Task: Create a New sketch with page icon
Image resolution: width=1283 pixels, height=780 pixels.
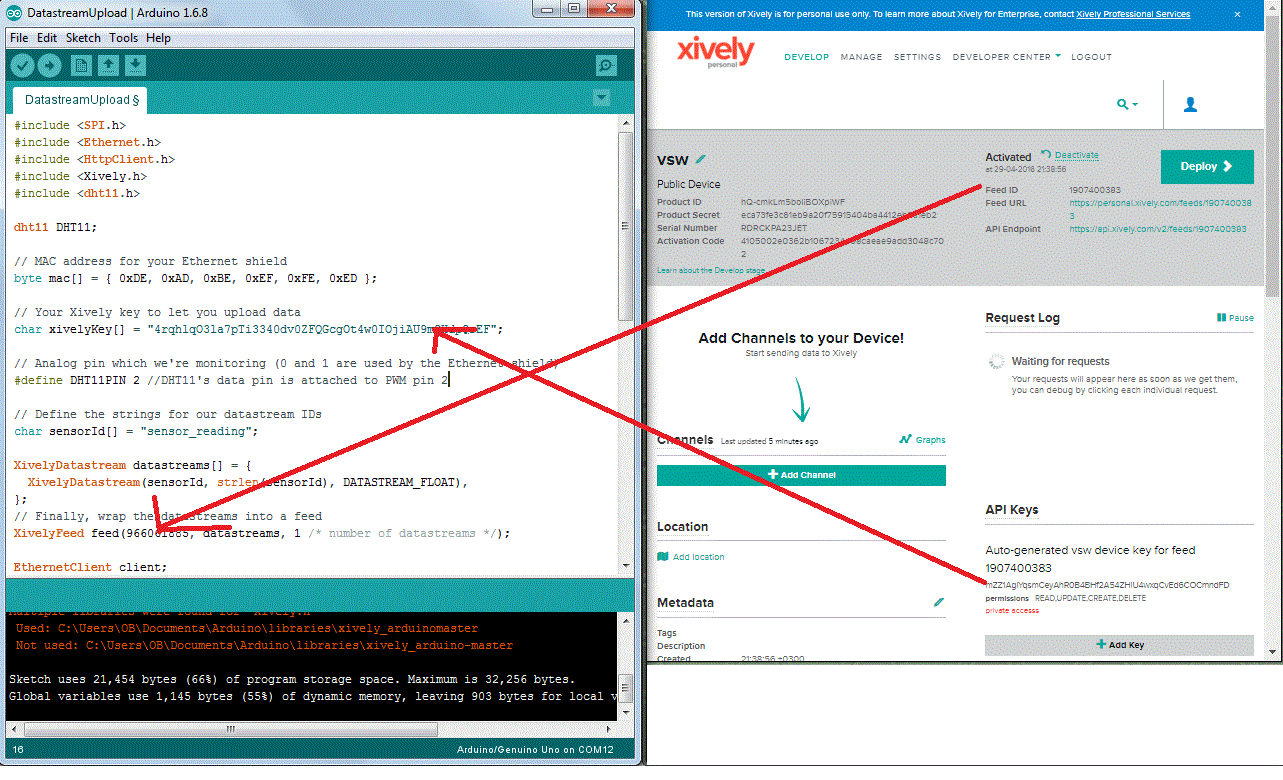Action: pyautogui.click(x=81, y=66)
